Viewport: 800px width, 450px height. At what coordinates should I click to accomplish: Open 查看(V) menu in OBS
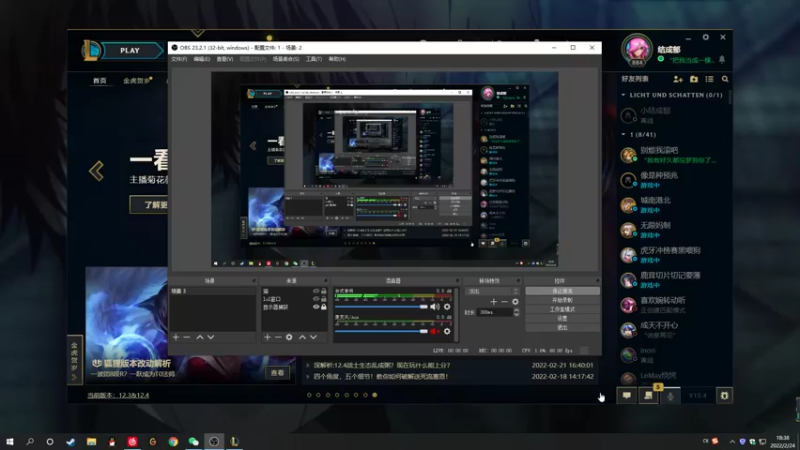point(224,59)
